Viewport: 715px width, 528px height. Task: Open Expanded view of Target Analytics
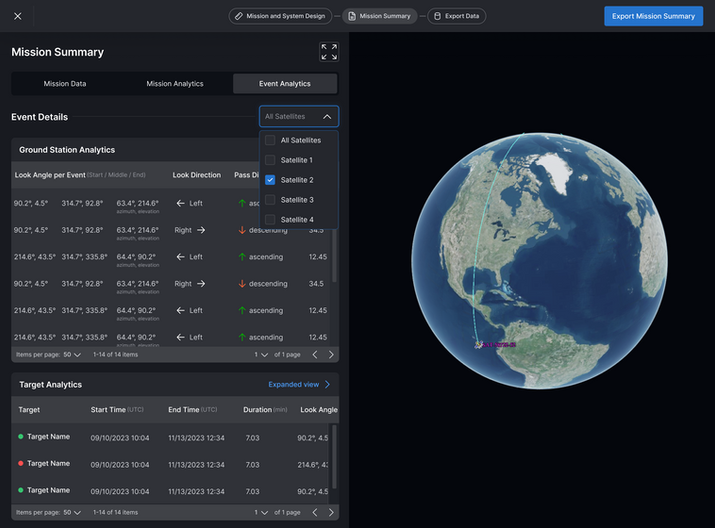(x=299, y=384)
